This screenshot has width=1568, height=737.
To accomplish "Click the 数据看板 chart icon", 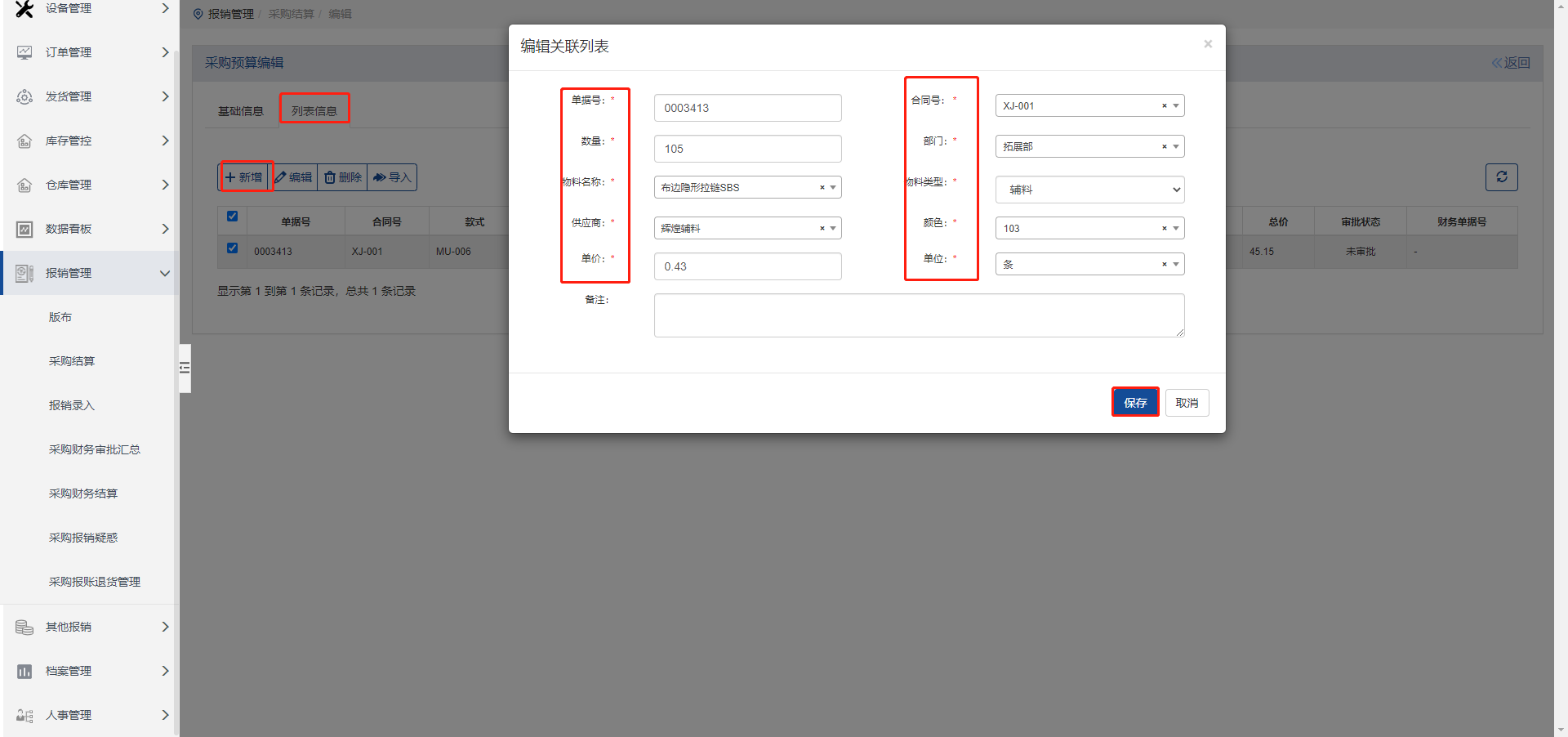I will (x=24, y=229).
